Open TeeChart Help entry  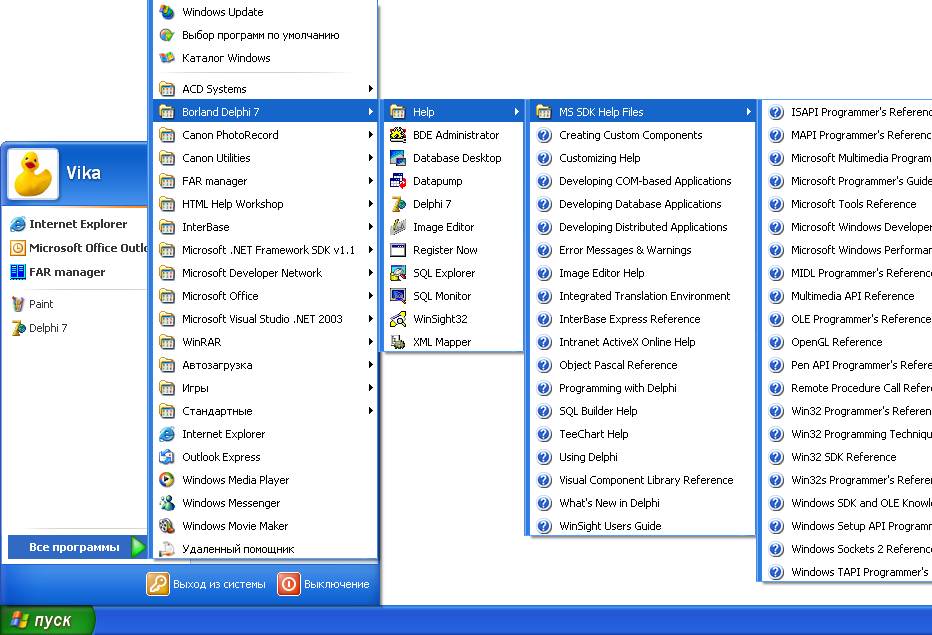[x=643, y=434]
